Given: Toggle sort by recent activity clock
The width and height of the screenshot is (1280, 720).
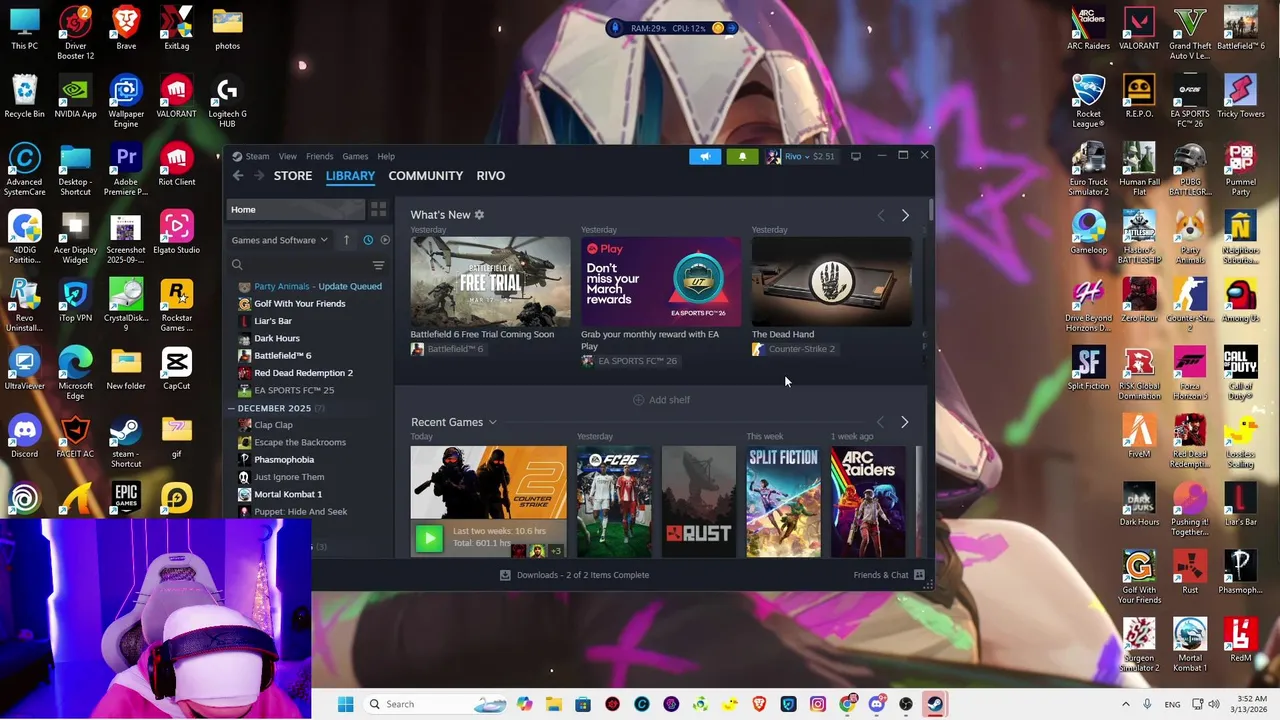Looking at the screenshot, I should click(368, 240).
